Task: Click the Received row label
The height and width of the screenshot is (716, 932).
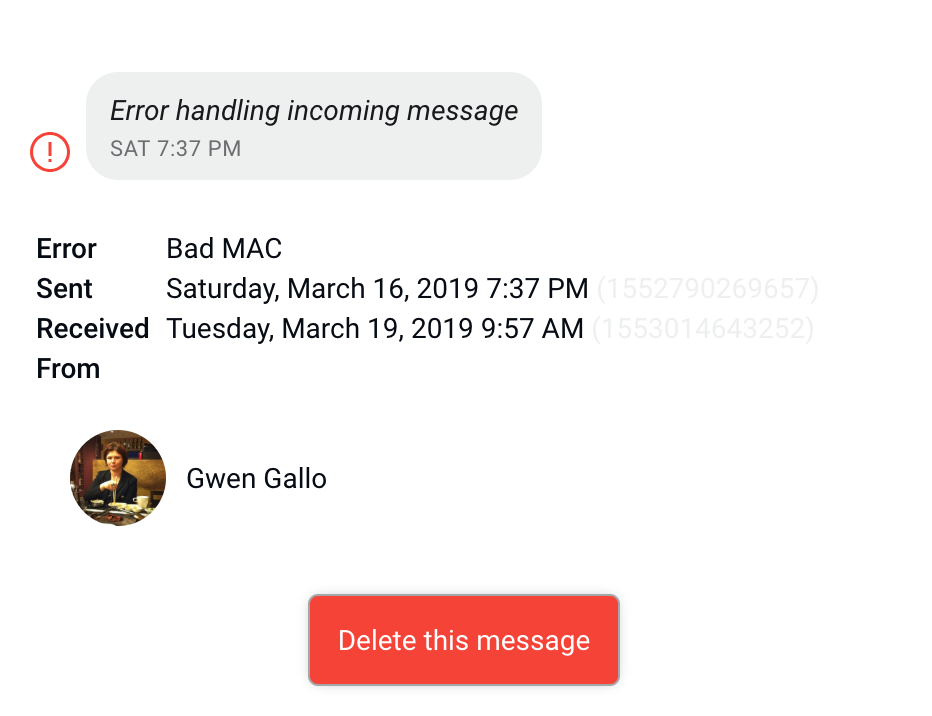Action: pyautogui.click(x=93, y=328)
